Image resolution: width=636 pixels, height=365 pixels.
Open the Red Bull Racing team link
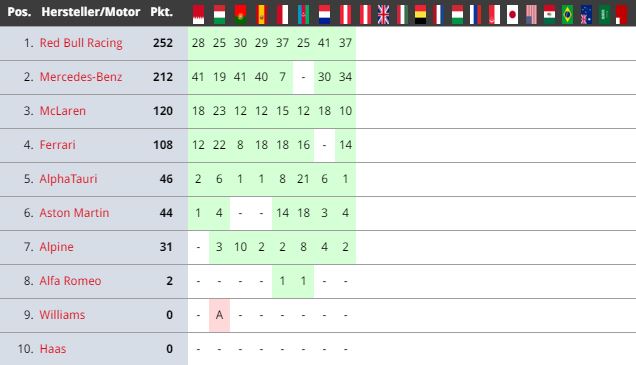(x=81, y=43)
